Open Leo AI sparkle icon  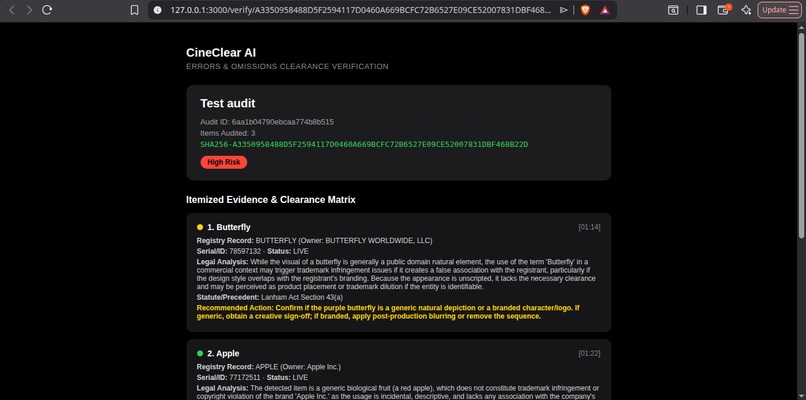click(746, 10)
